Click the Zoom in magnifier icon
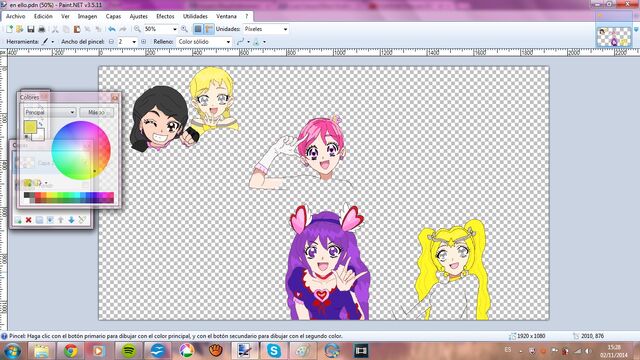The image size is (640, 360). pyautogui.click(x=184, y=29)
